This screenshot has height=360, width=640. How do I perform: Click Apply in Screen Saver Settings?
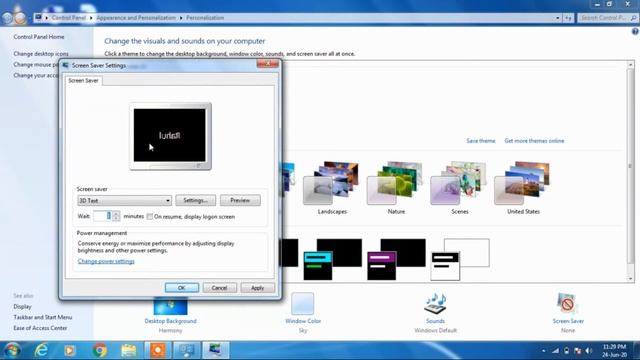tap(257, 288)
